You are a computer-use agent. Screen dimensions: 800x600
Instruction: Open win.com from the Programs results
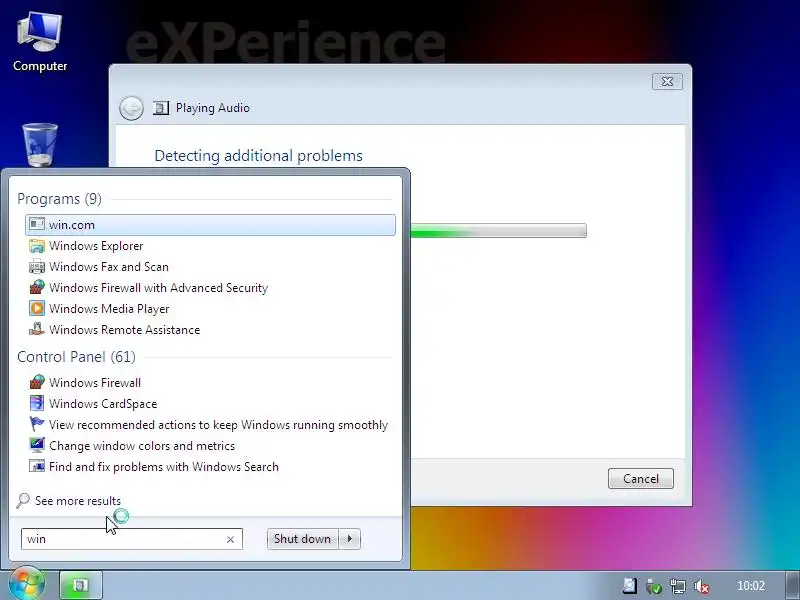tap(210, 225)
